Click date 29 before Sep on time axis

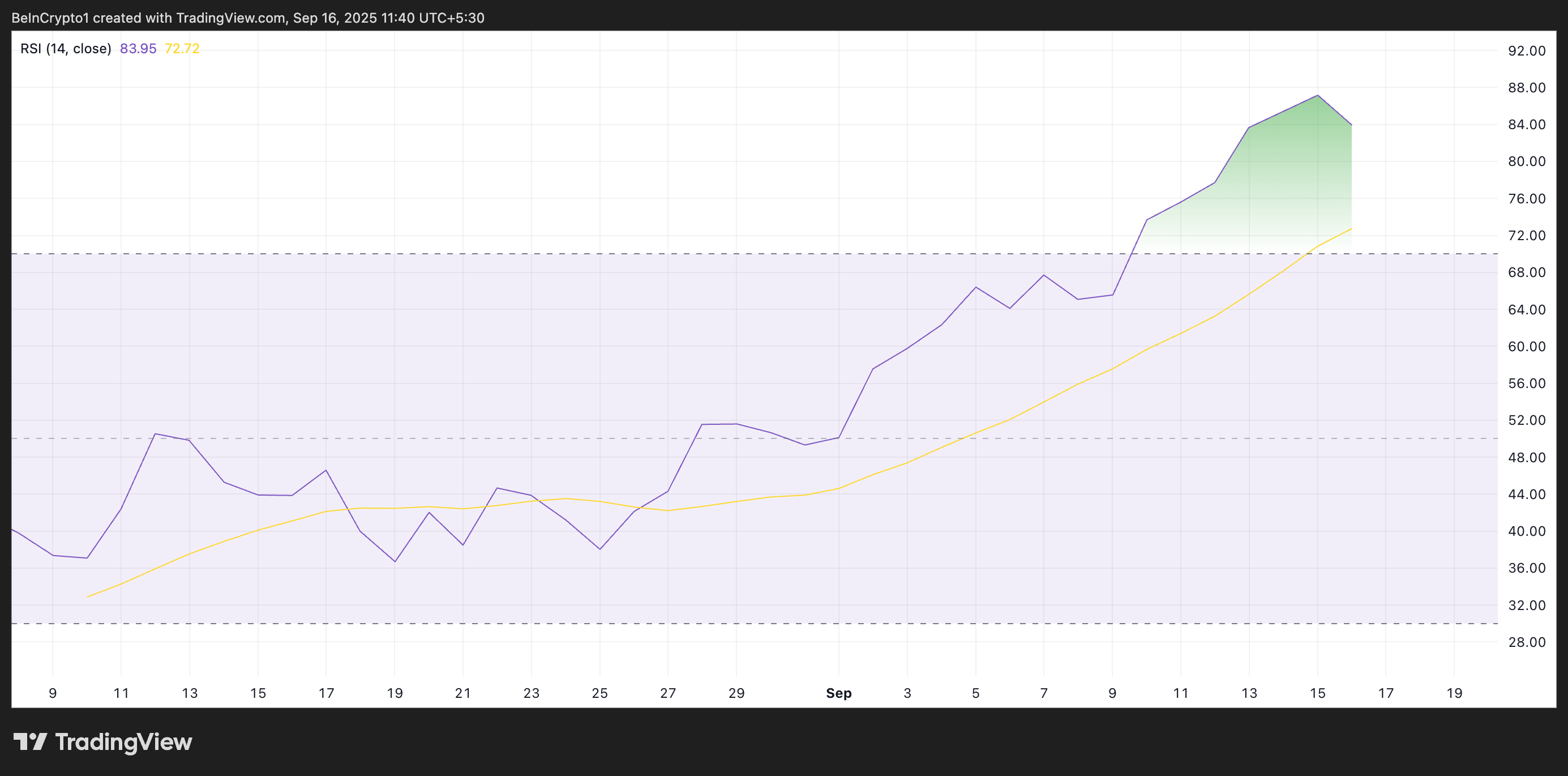(x=736, y=693)
